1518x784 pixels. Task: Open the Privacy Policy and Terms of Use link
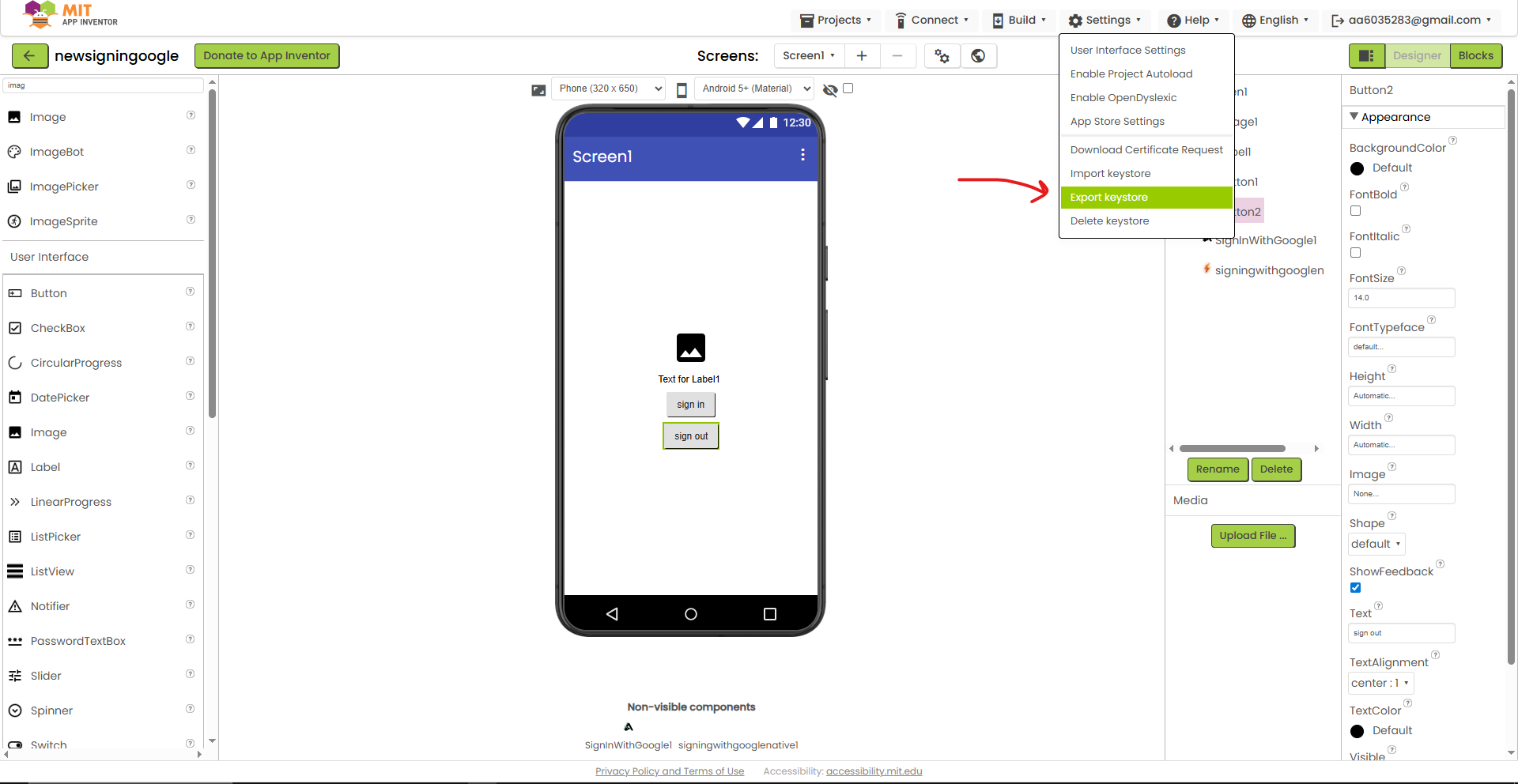click(x=670, y=771)
